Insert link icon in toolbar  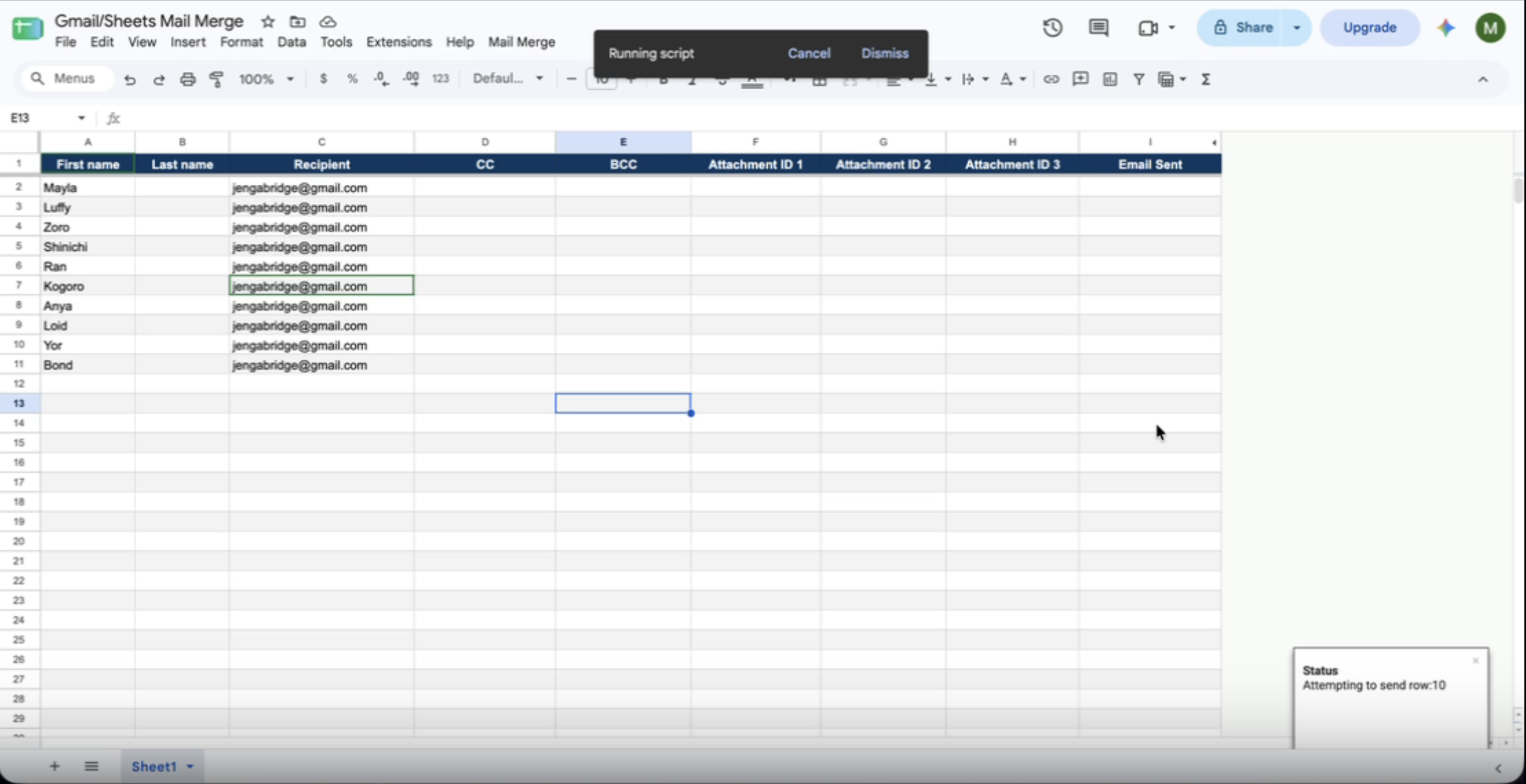click(1051, 79)
